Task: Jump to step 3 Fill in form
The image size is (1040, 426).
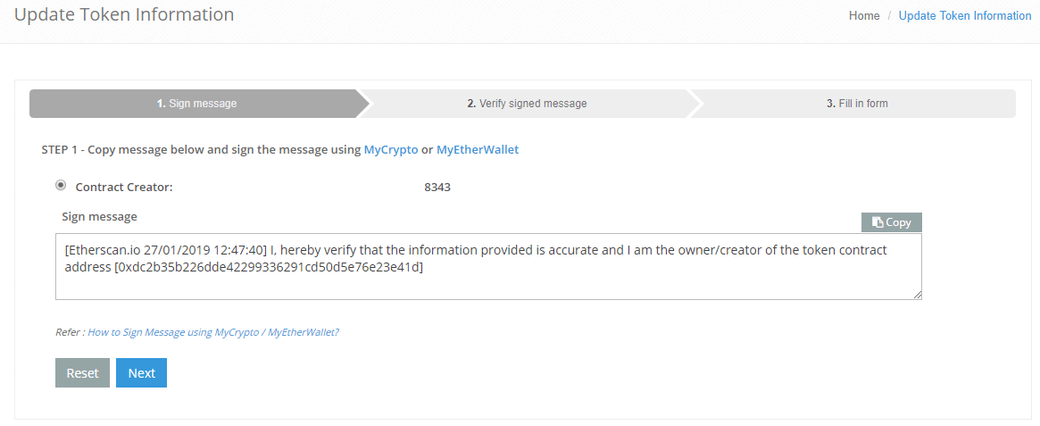Action: 857,103
